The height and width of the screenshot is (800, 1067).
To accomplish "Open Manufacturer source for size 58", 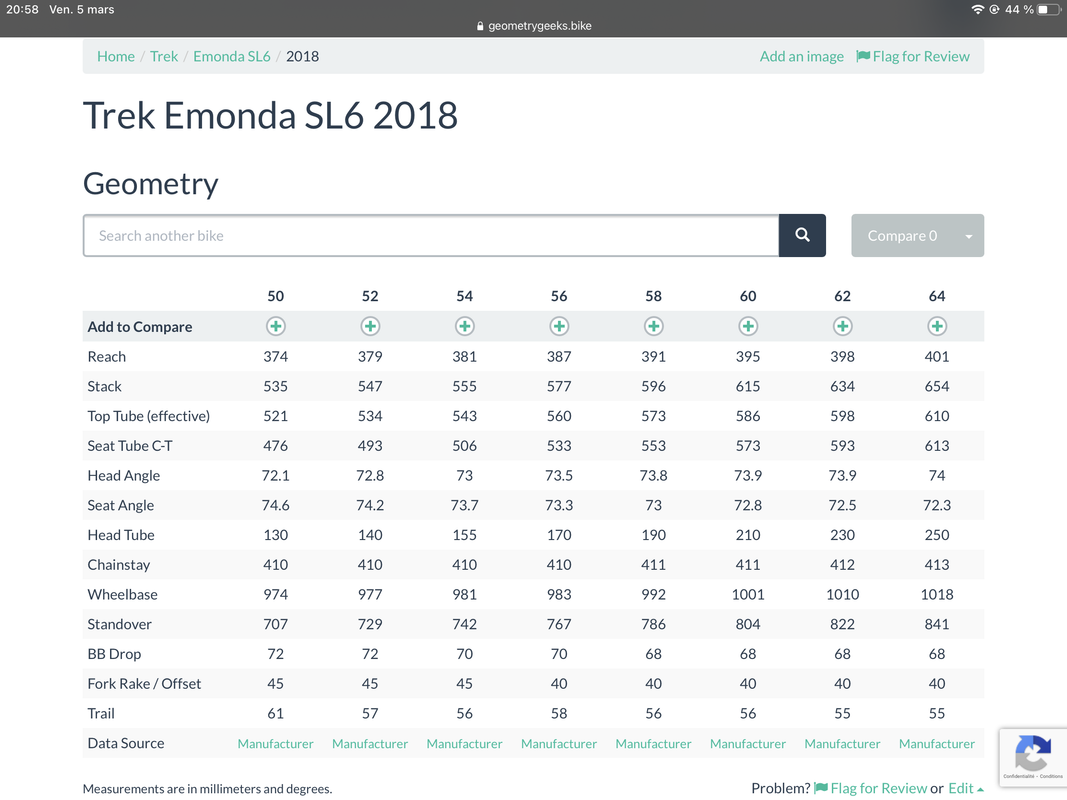I will point(654,744).
